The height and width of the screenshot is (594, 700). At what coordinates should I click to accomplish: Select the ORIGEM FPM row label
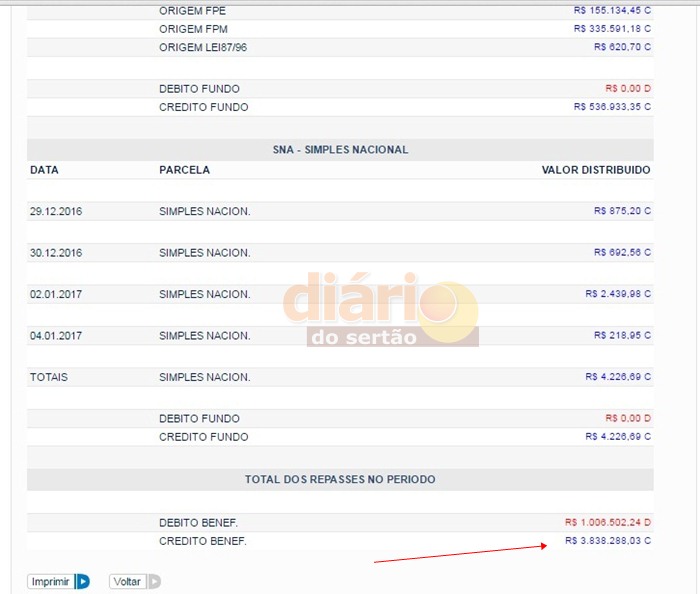point(193,29)
